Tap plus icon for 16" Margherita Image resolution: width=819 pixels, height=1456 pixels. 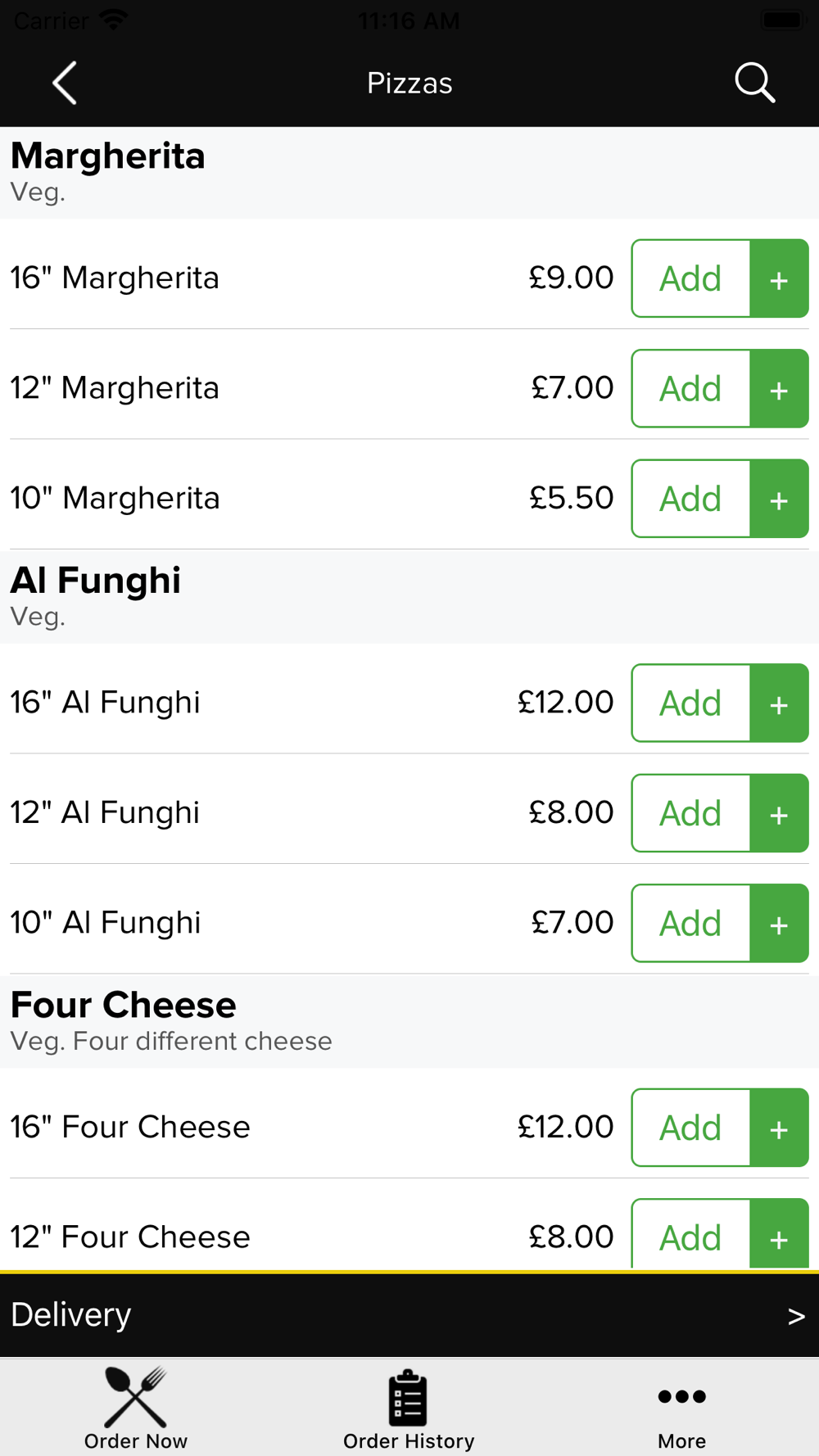point(779,278)
